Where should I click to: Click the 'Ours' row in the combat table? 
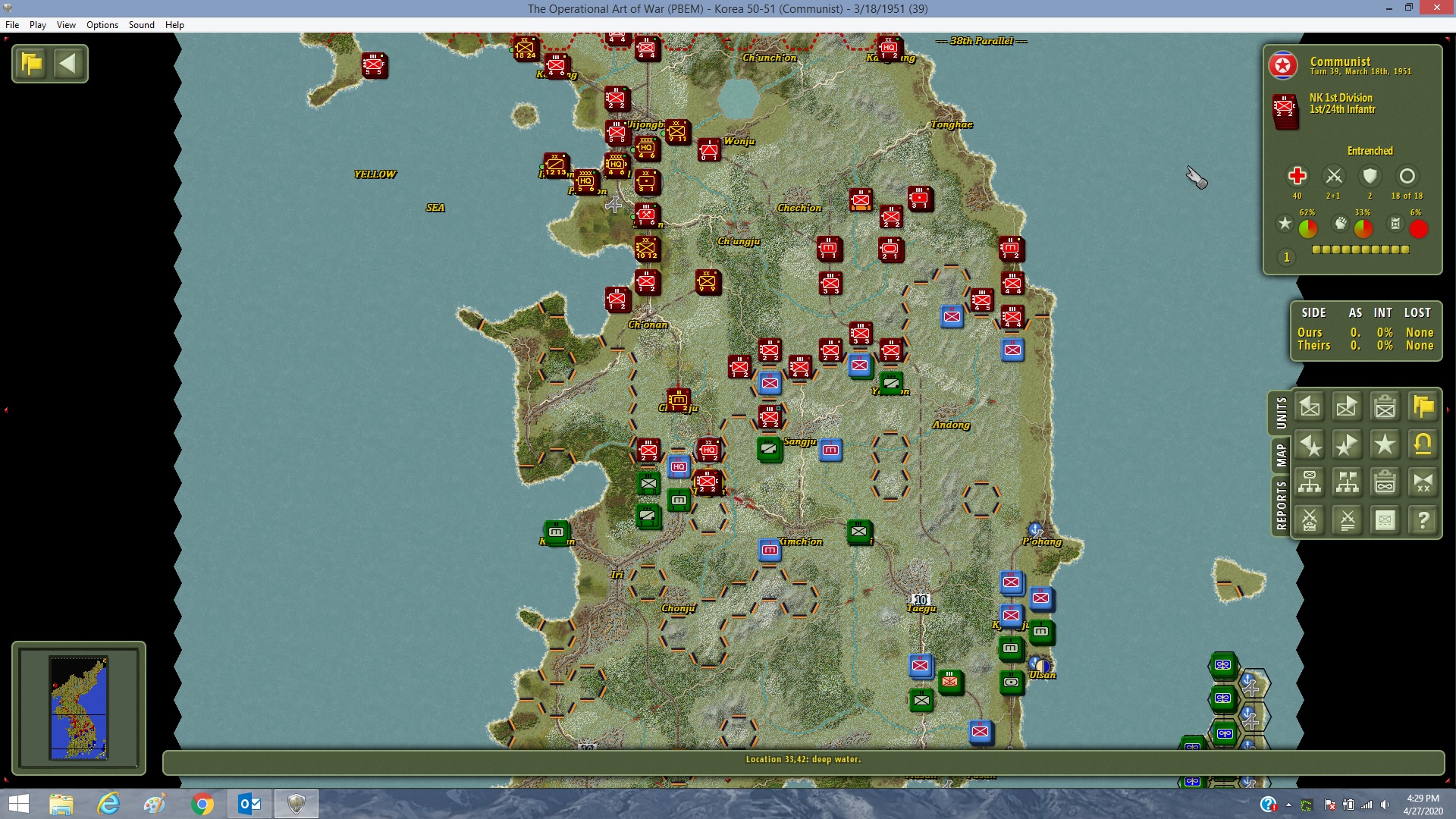tap(1365, 332)
